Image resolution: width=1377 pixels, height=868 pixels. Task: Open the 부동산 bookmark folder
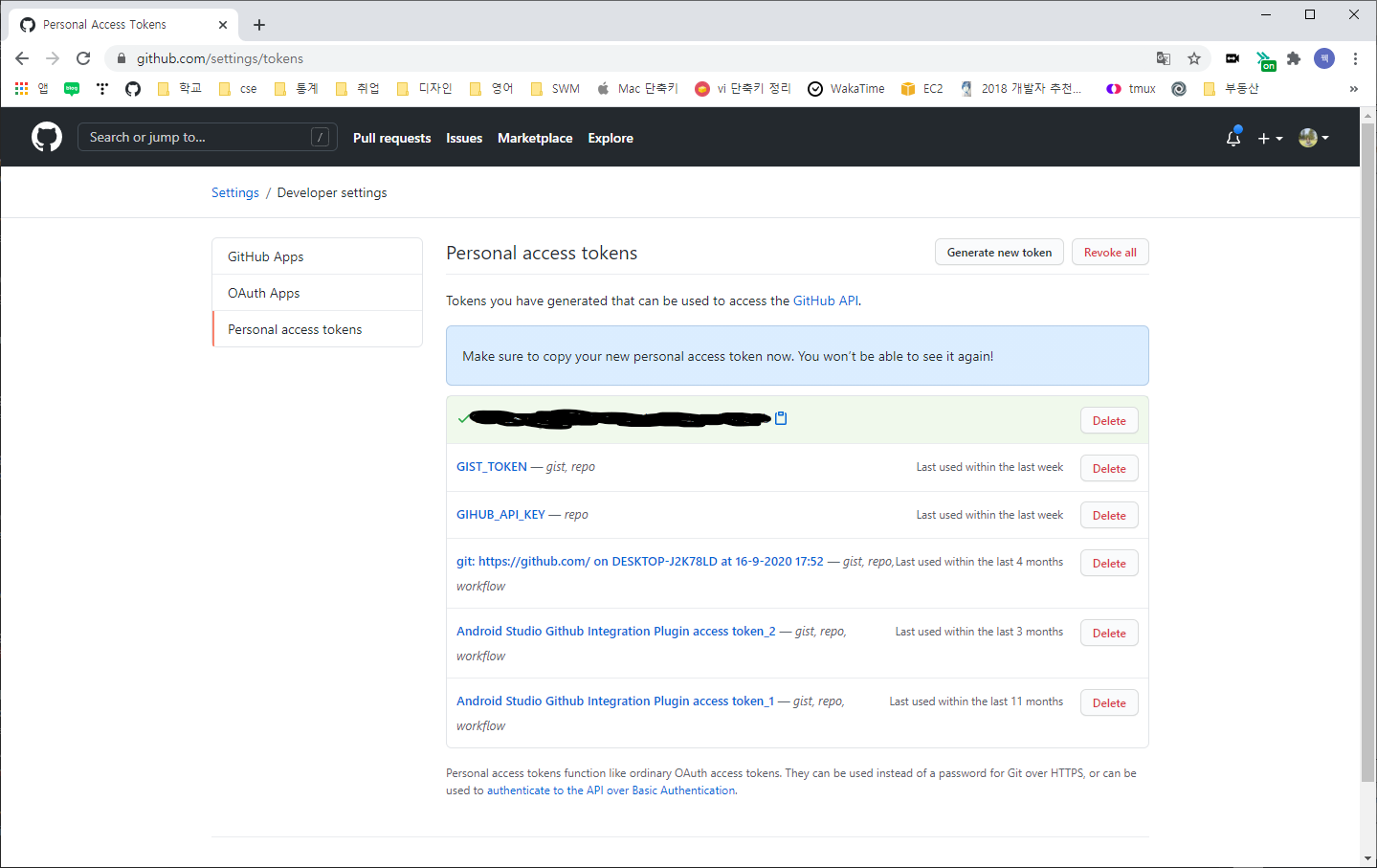tap(1232, 88)
